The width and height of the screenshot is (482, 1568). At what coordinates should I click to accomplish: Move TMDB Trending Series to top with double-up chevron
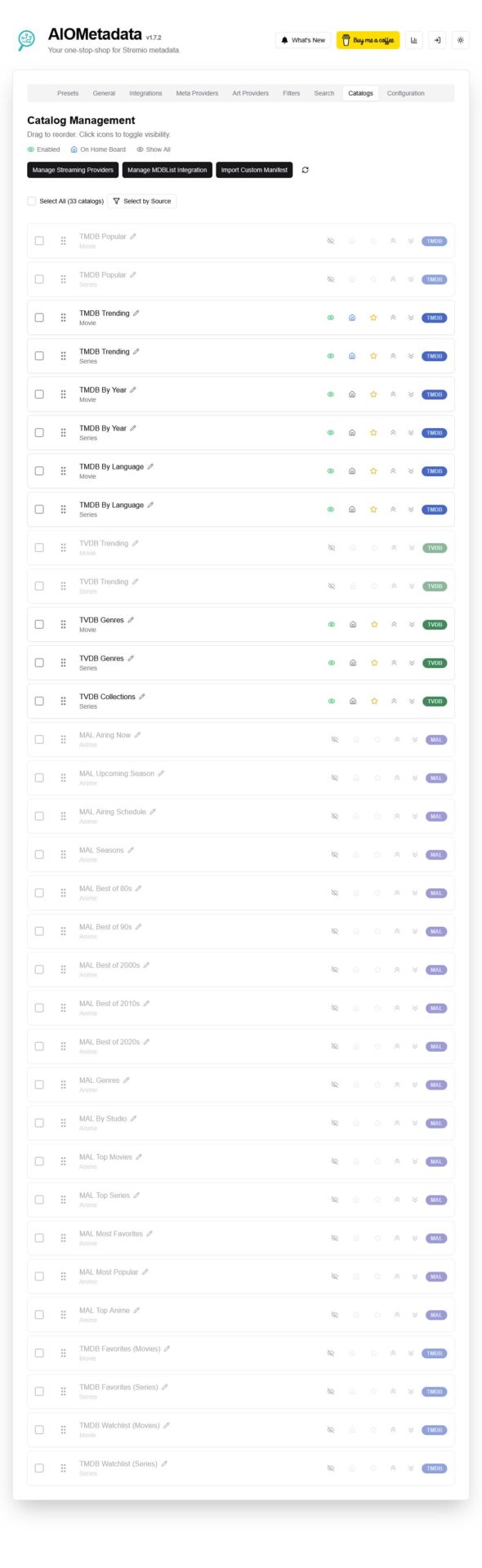(x=393, y=356)
